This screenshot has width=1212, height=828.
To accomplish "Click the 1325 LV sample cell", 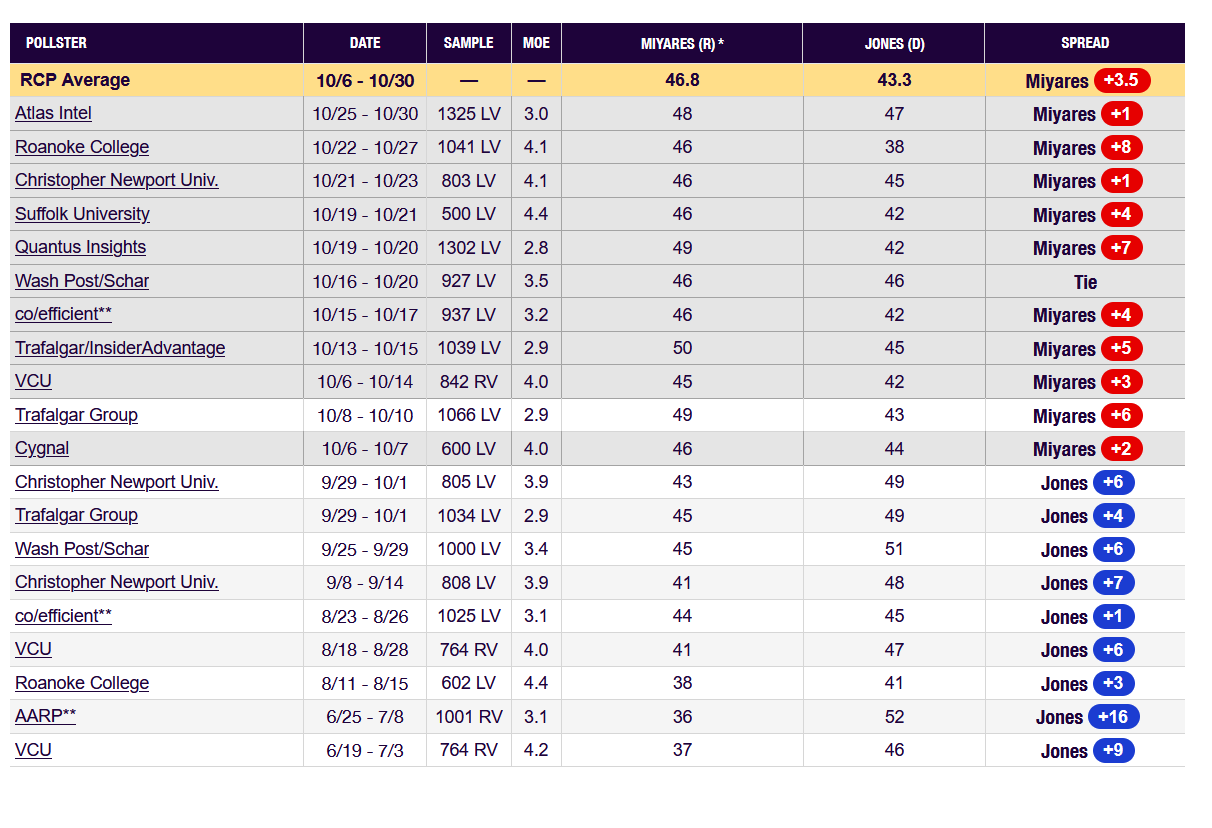I will (x=469, y=114).
